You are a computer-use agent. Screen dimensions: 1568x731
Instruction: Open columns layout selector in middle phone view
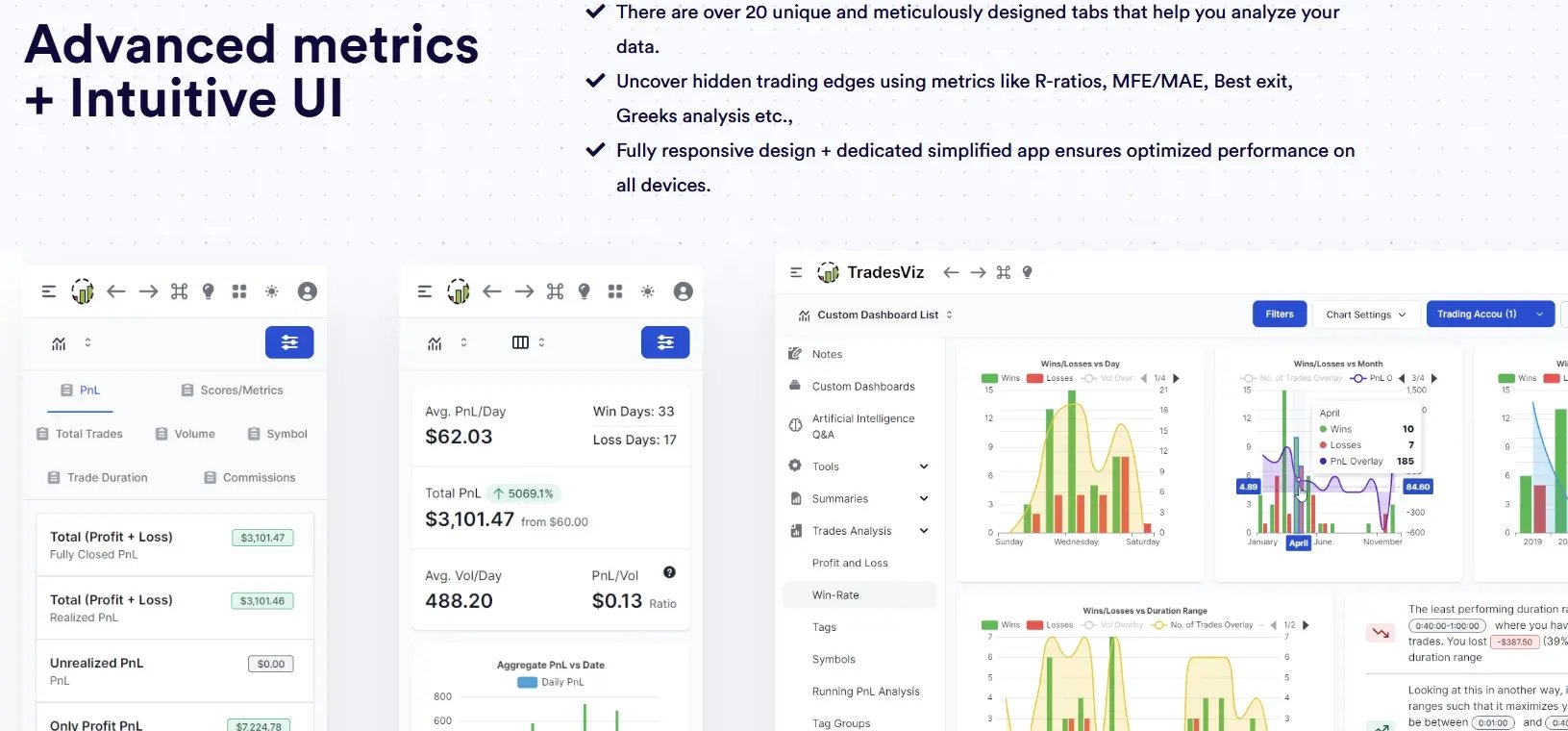528,342
